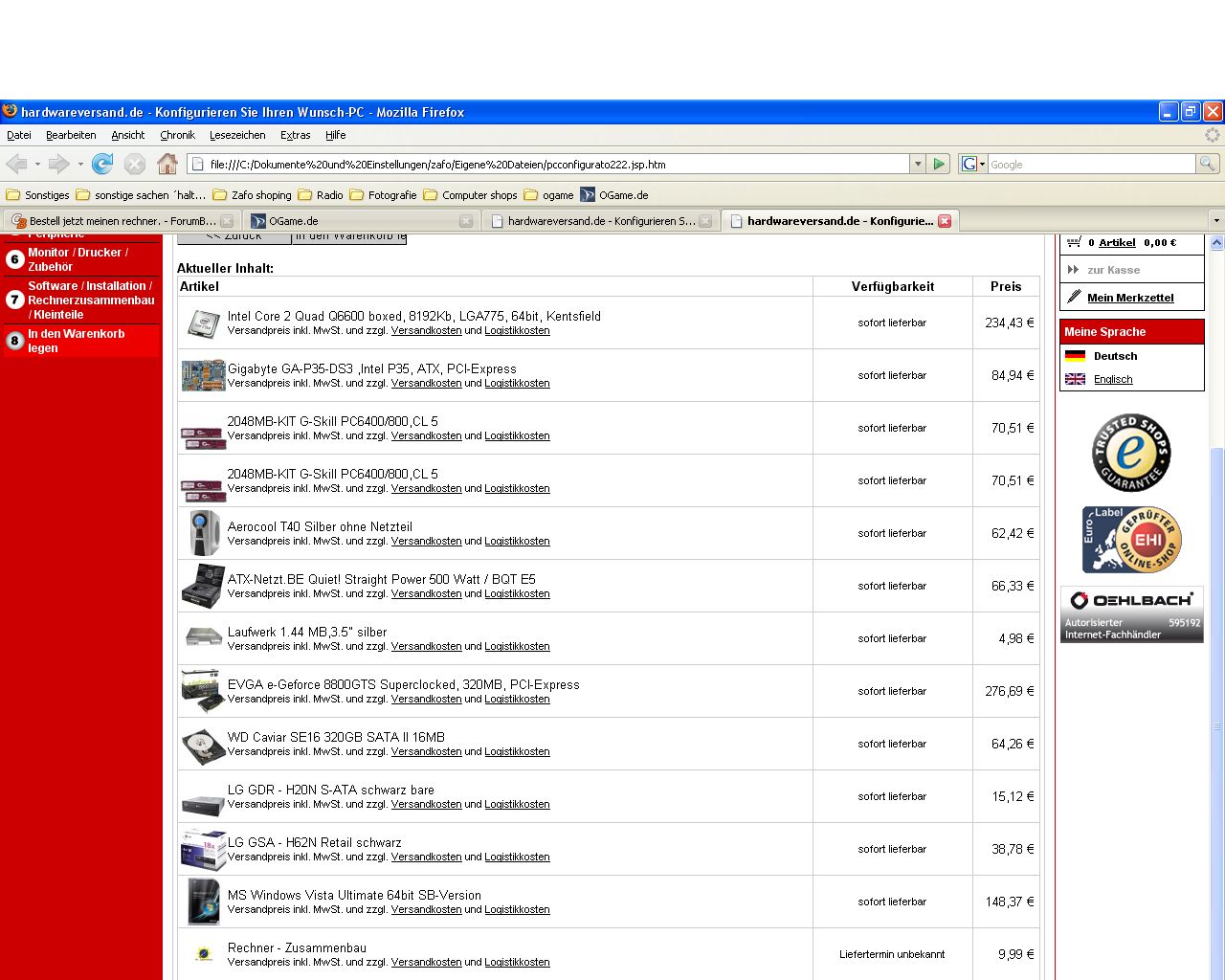Click MS Windows Vista Ultimate box thumbnail

click(203, 902)
